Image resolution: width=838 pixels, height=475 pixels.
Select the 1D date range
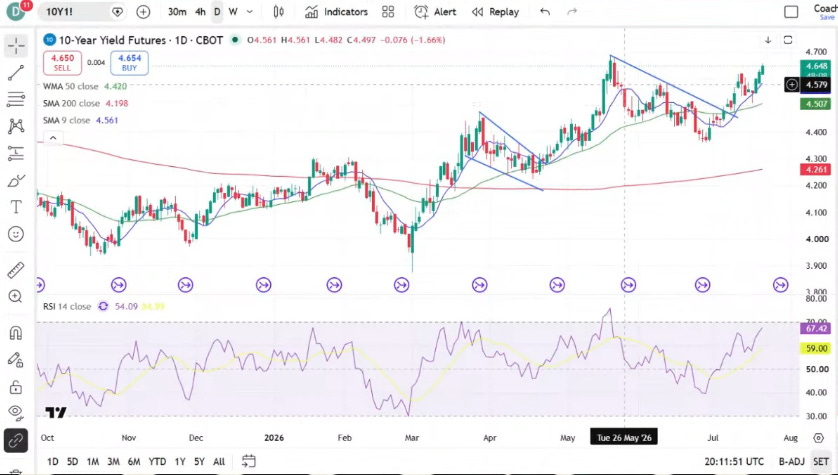tap(53, 462)
